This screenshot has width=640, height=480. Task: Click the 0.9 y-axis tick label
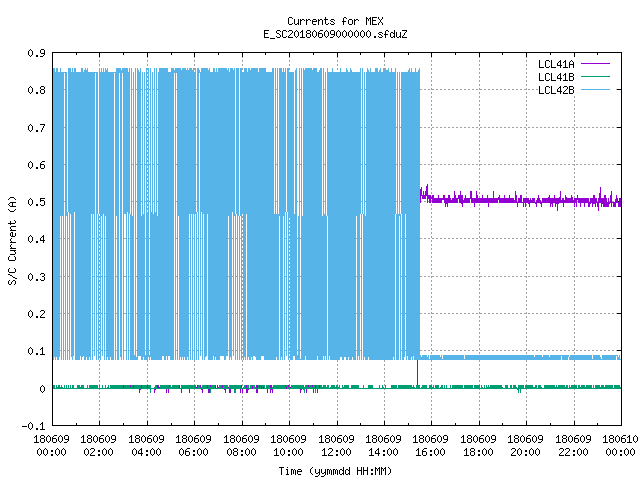[x=36, y=53]
